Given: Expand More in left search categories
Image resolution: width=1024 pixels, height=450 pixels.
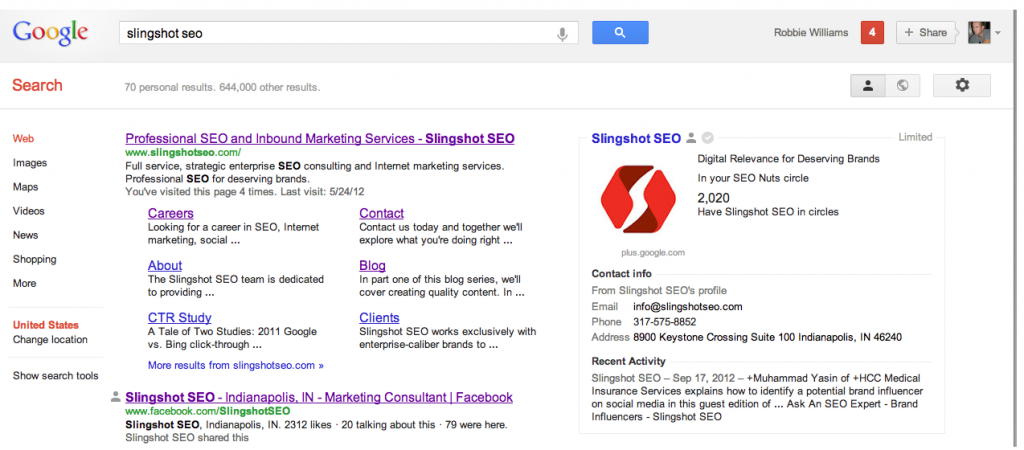Looking at the screenshot, I should tap(24, 283).
